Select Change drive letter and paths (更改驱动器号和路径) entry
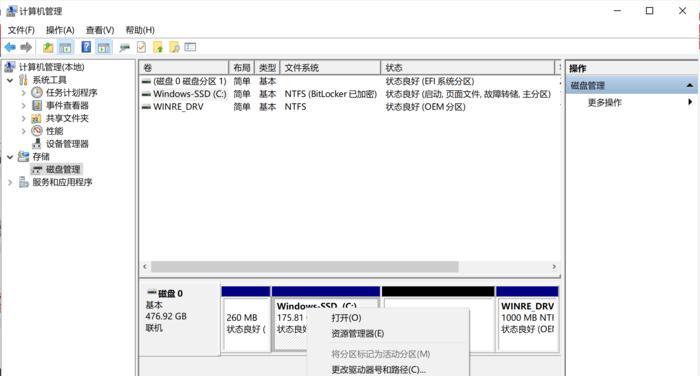The width and height of the screenshot is (700, 376). [x=378, y=370]
